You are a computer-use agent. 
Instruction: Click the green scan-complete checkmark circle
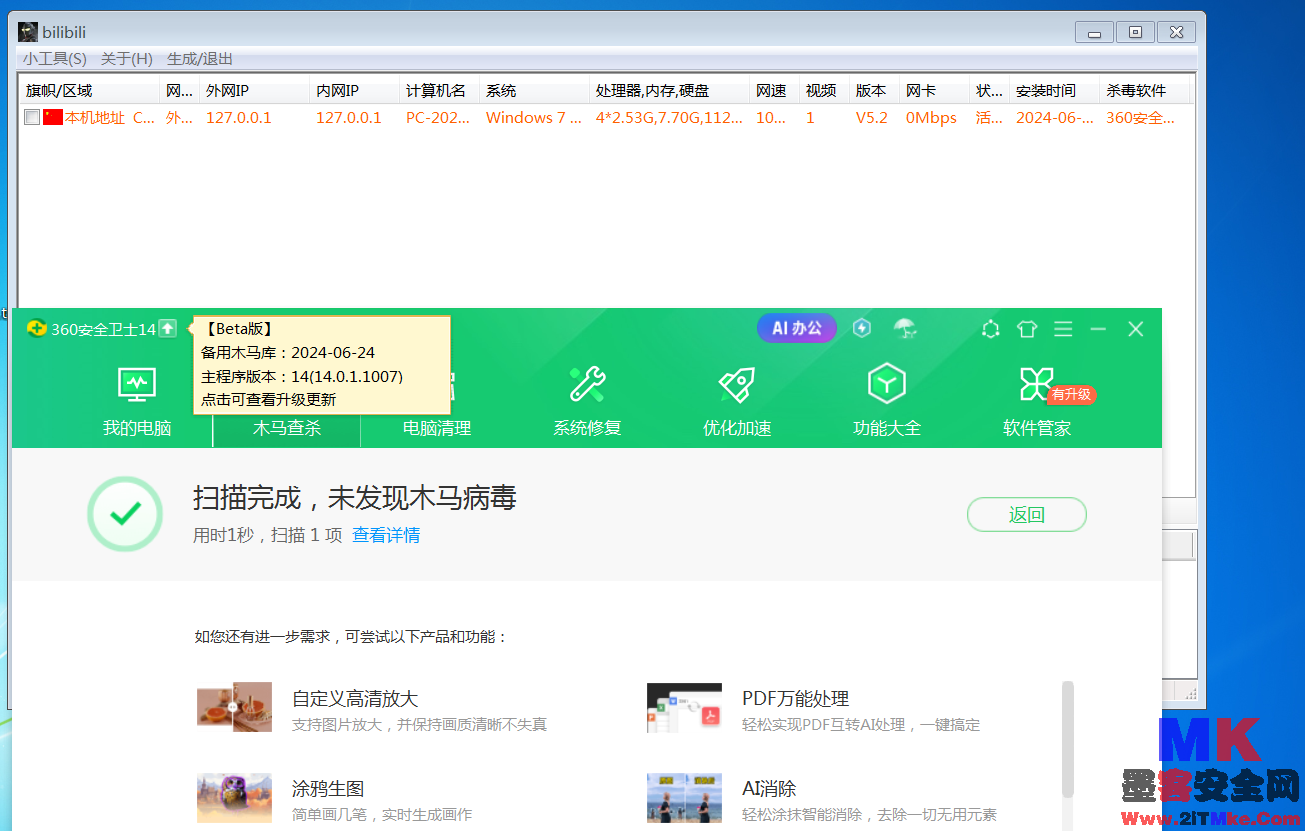click(125, 514)
